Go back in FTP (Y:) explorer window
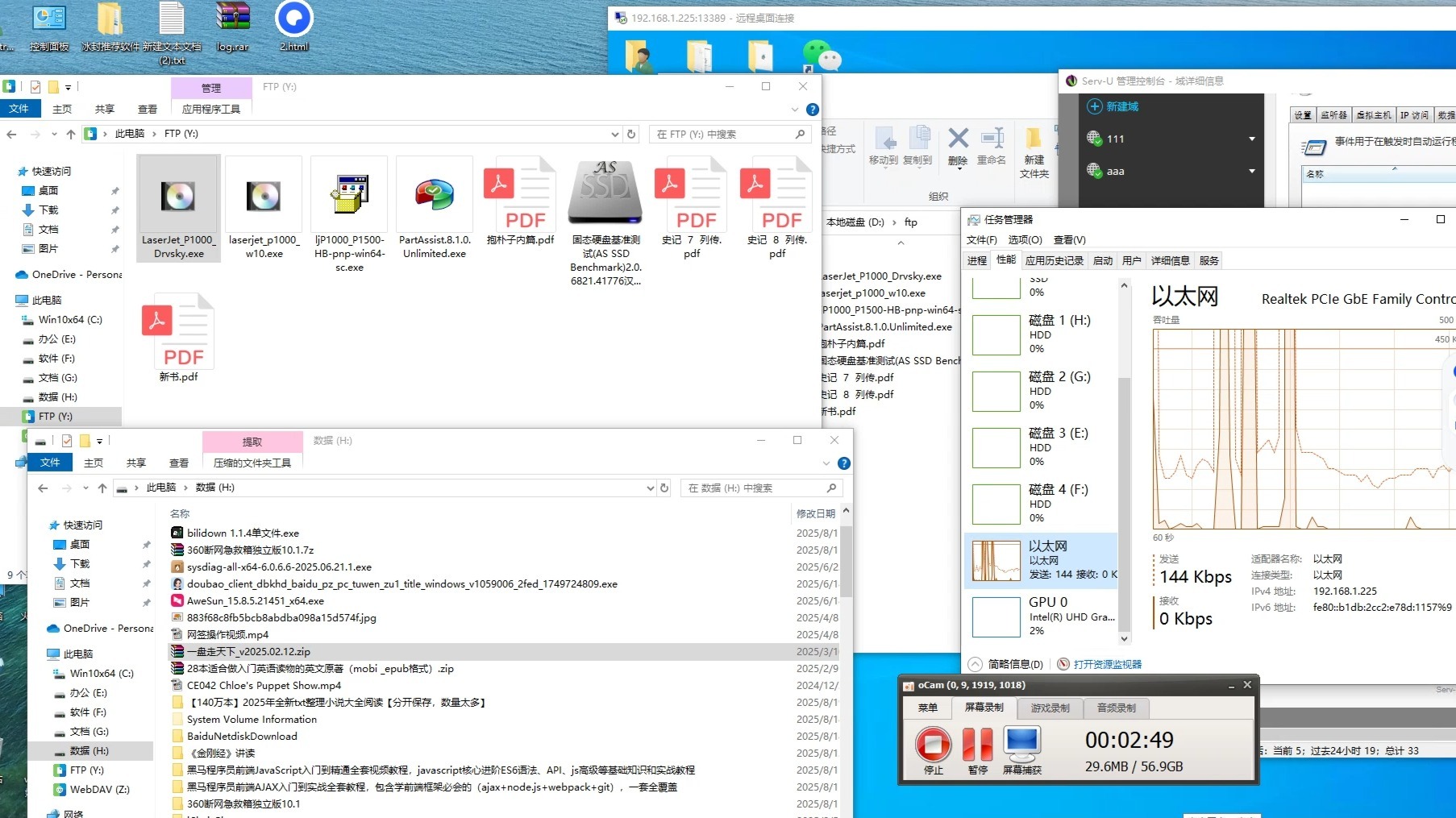The image size is (1456, 818). (x=11, y=134)
